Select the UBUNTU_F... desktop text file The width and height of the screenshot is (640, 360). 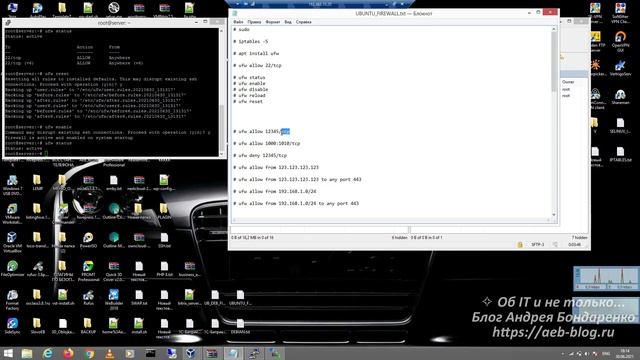pyautogui.click(x=240, y=298)
